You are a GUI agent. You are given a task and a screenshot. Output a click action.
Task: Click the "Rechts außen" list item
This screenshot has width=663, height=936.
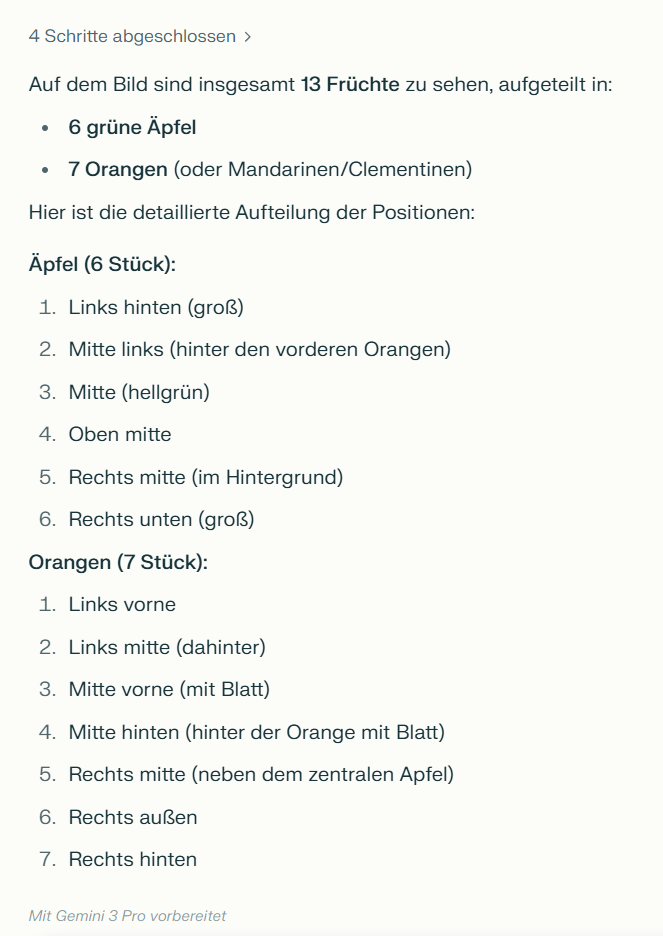(x=133, y=817)
